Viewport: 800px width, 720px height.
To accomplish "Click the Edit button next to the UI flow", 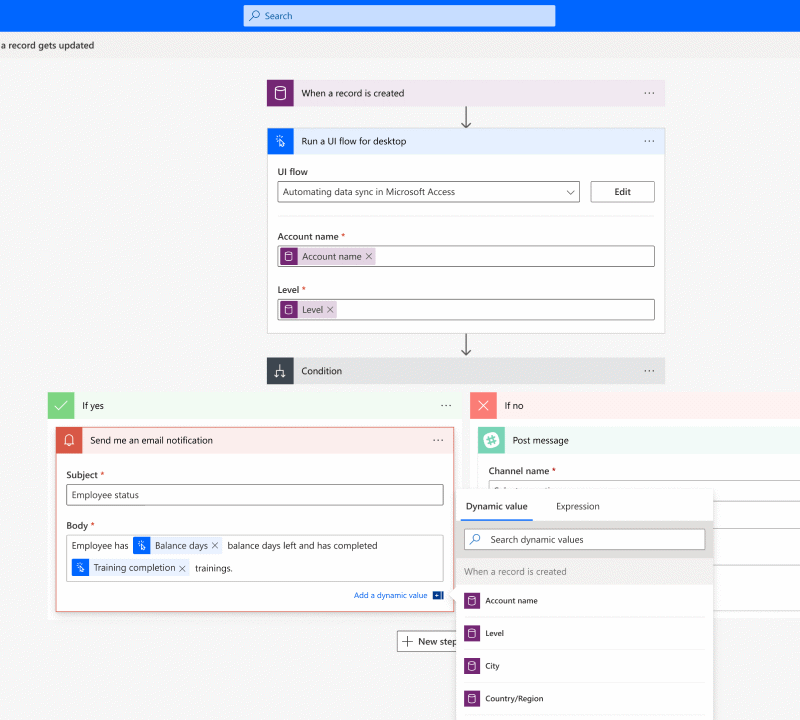I will tap(622, 191).
